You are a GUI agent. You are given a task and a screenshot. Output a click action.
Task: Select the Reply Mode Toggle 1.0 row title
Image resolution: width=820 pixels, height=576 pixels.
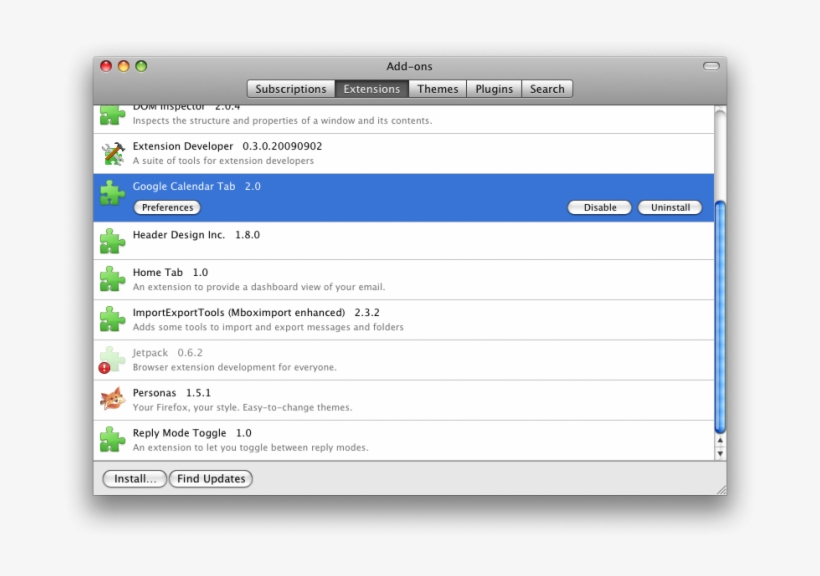tap(192, 433)
